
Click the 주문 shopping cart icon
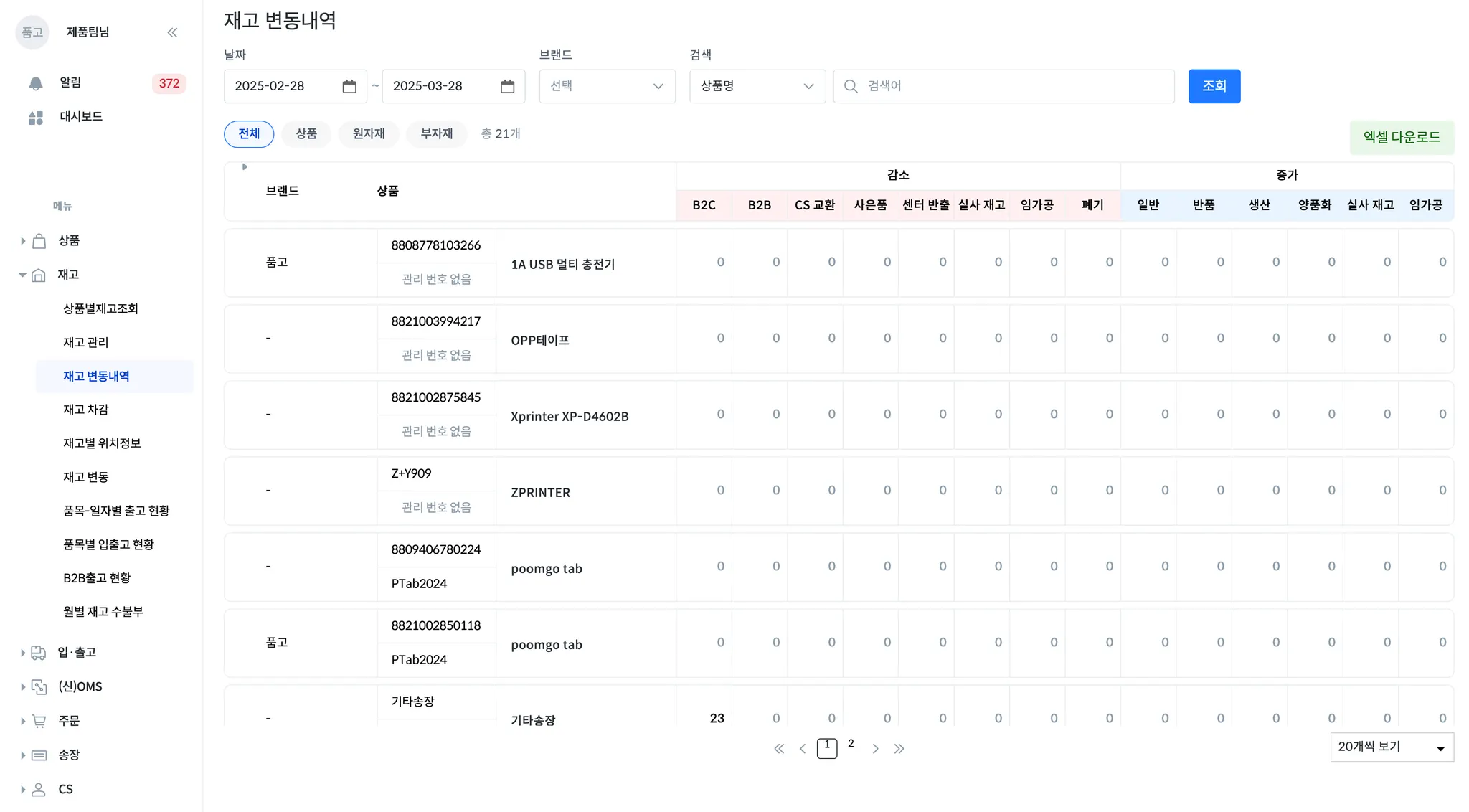[x=39, y=721]
